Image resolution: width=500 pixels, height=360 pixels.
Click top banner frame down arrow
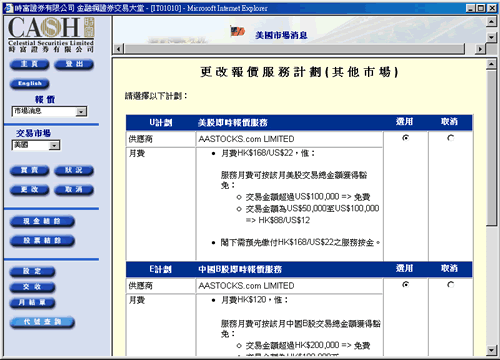[x=491, y=37]
